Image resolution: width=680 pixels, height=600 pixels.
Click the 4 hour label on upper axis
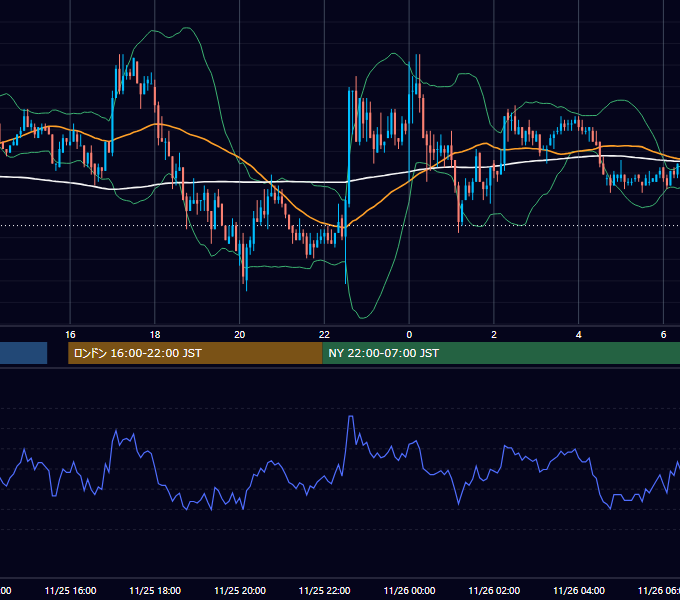579,334
